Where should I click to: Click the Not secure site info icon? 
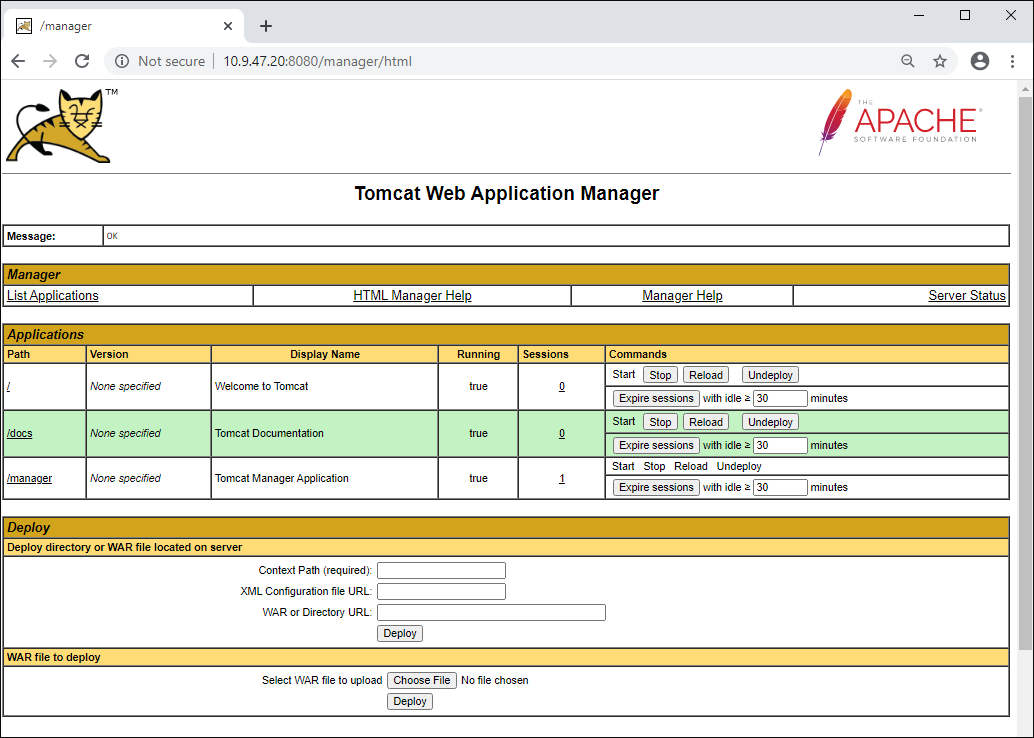coord(122,61)
